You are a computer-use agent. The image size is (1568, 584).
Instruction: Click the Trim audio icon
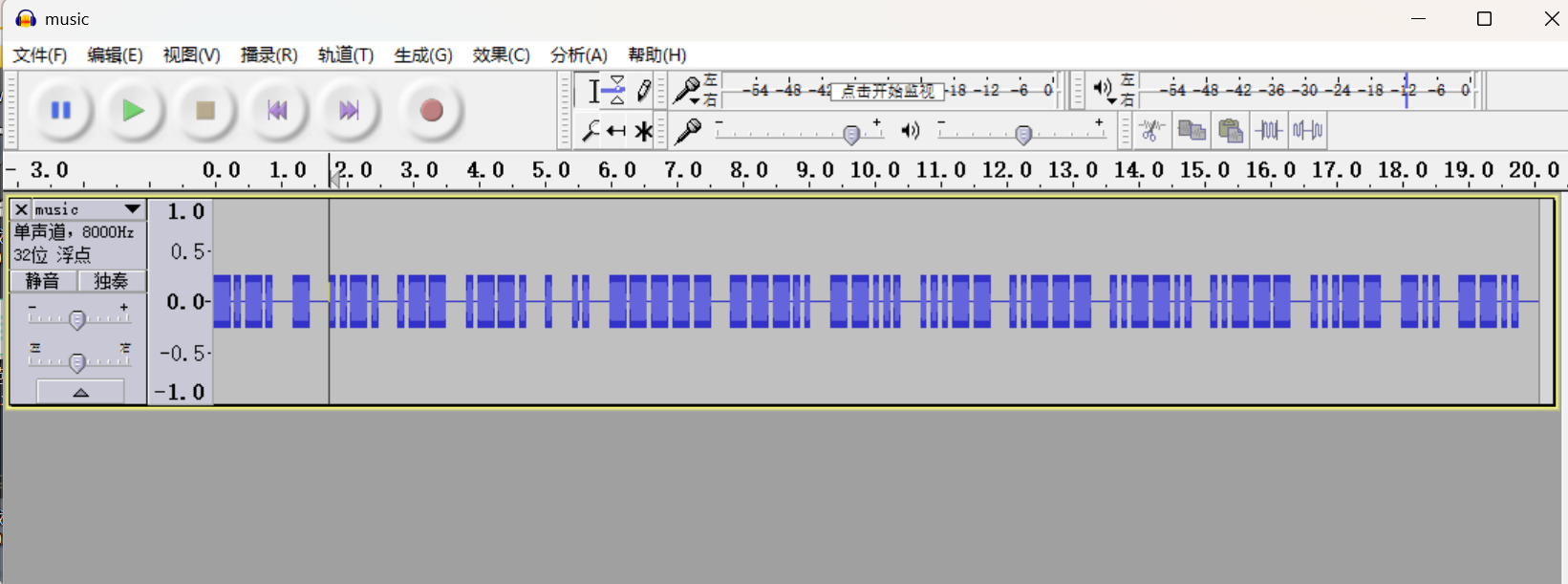[x=1269, y=130]
